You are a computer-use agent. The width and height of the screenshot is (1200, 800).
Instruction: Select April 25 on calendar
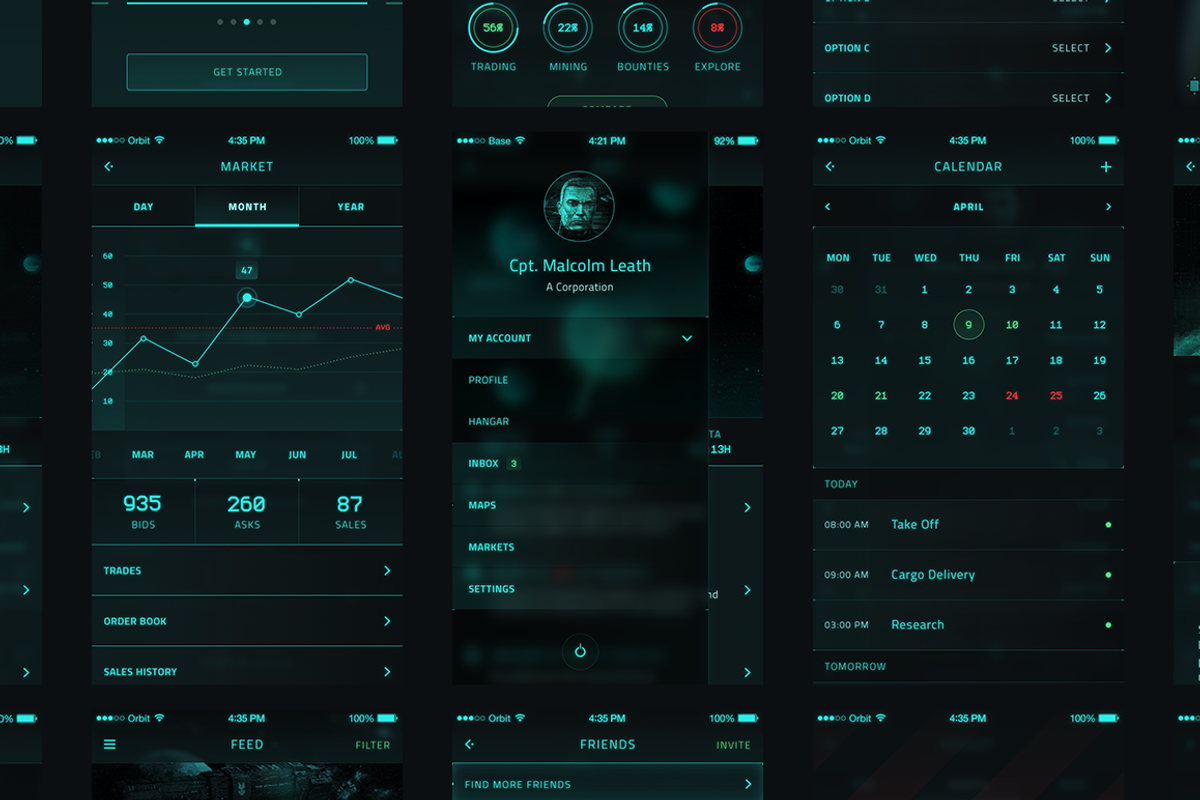(1056, 396)
